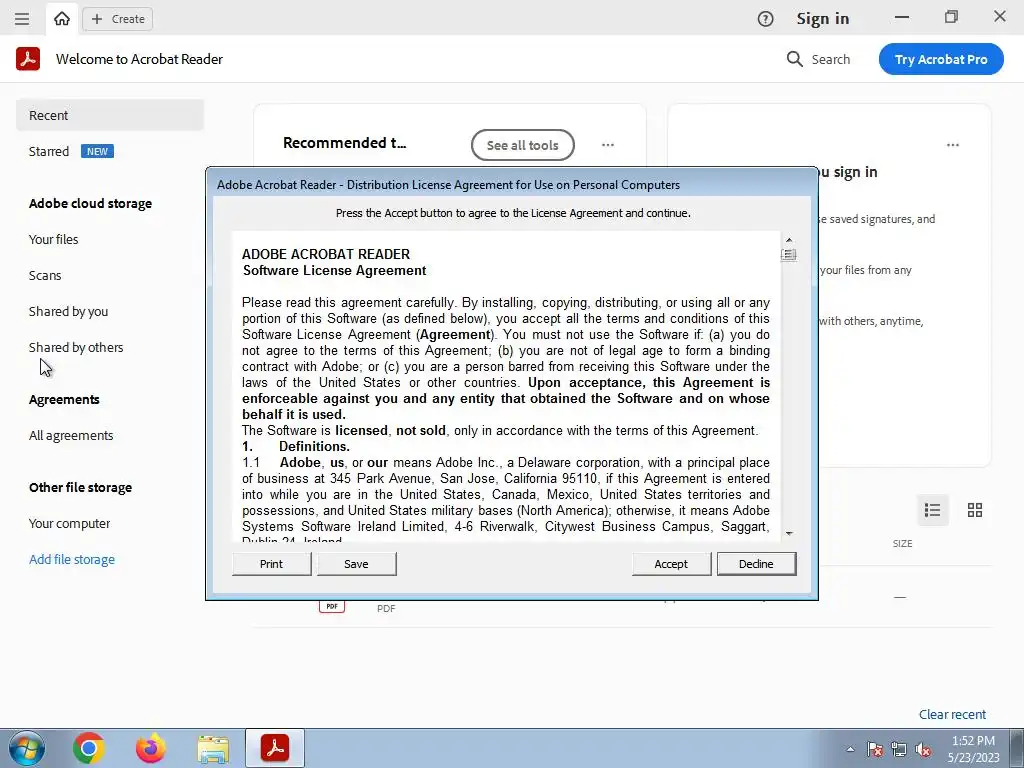1024x768 pixels.
Task: Open File Explorer from taskbar
Action: 213,749
